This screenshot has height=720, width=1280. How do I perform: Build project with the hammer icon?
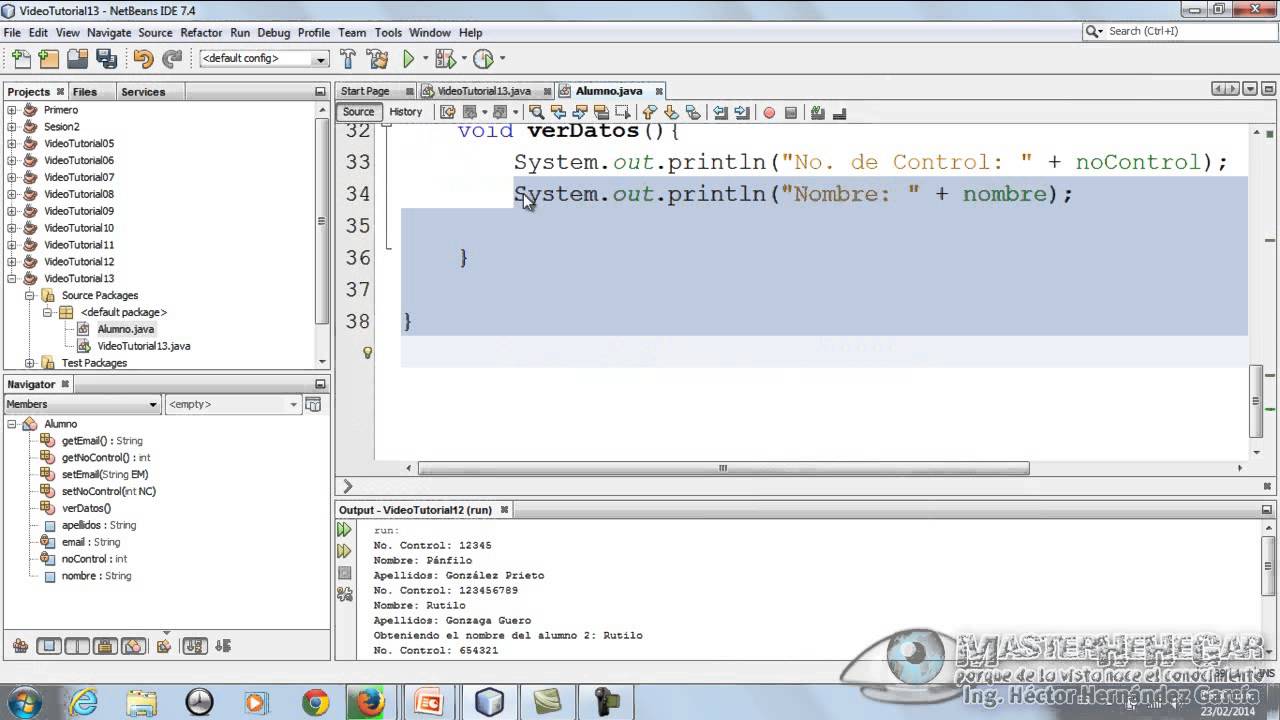[x=348, y=59]
